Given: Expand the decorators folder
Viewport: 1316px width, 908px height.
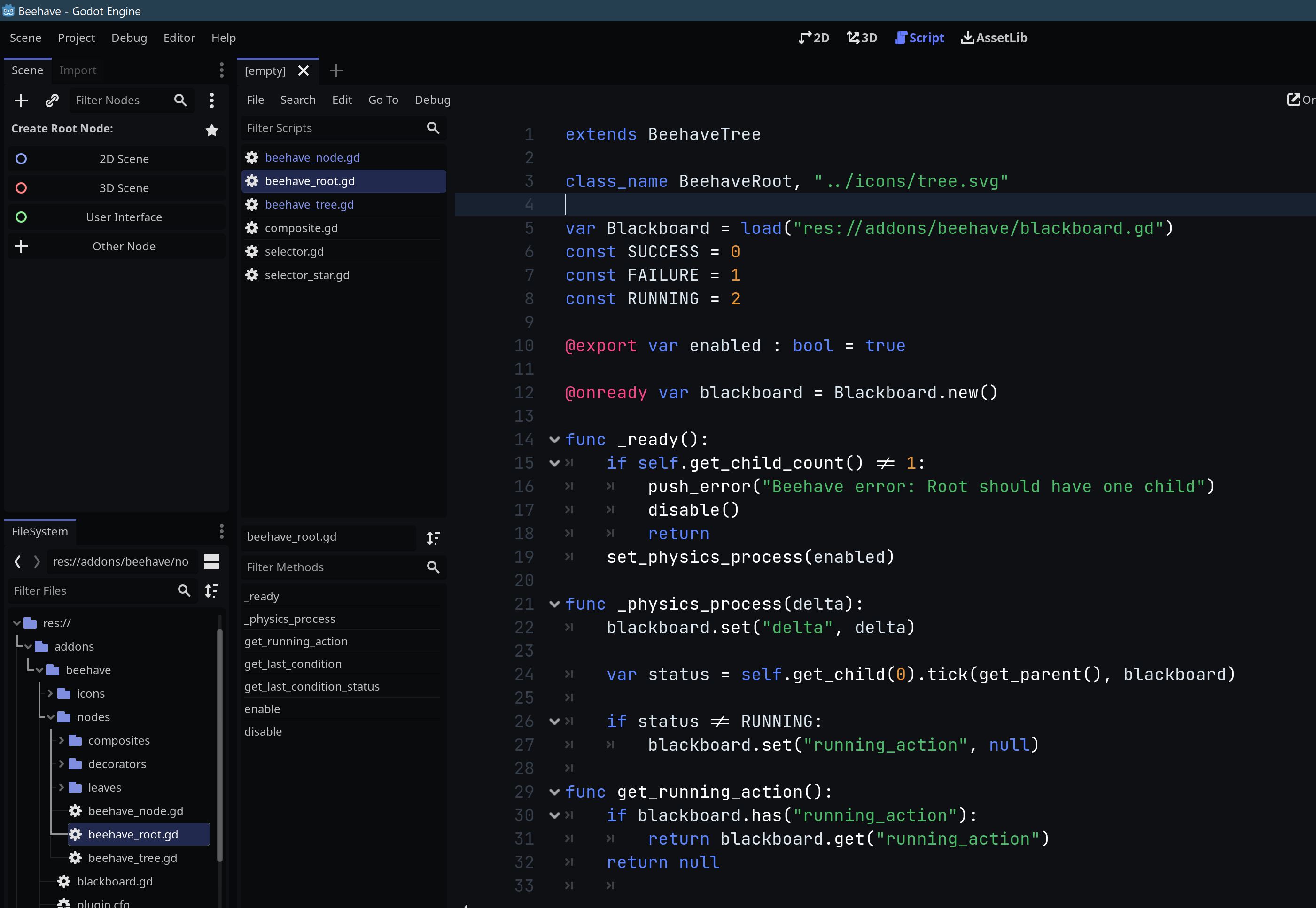Looking at the screenshot, I should (x=62, y=764).
